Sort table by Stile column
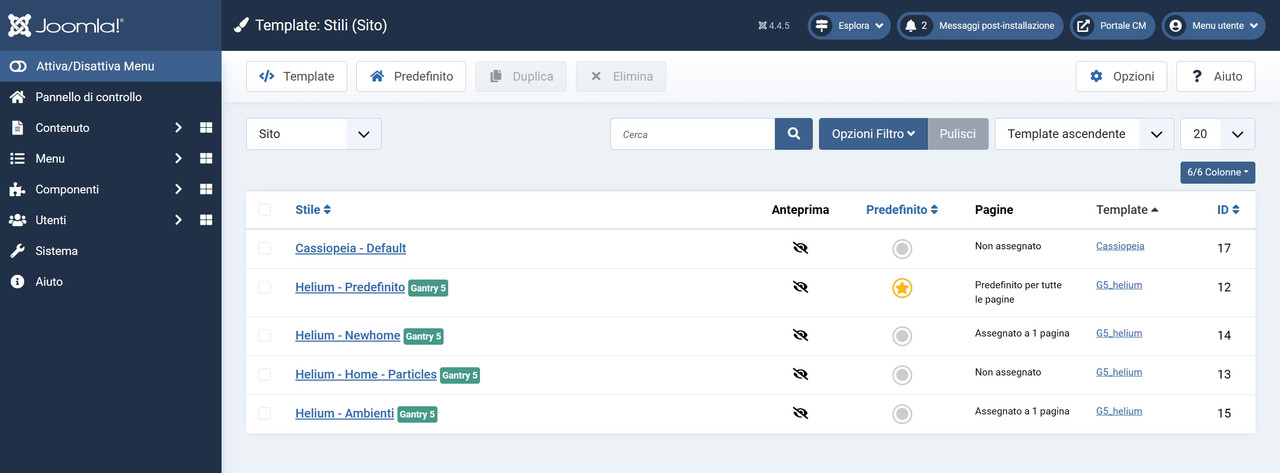Image resolution: width=1280 pixels, height=473 pixels. 313,210
